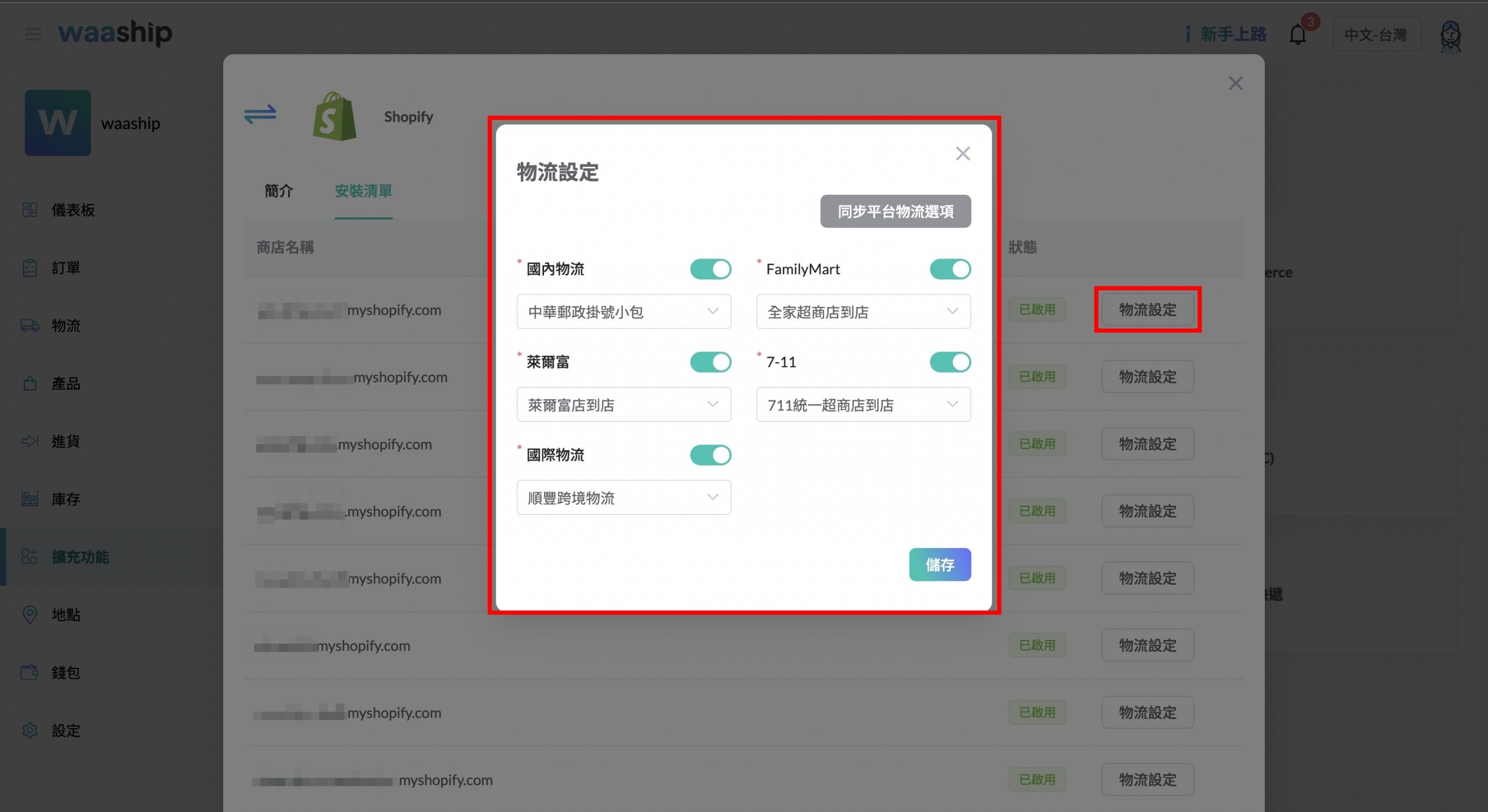Click the 同步平台物流選項 button
Image resolution: width=1488 pixels, height=812 pixels.
895,211
